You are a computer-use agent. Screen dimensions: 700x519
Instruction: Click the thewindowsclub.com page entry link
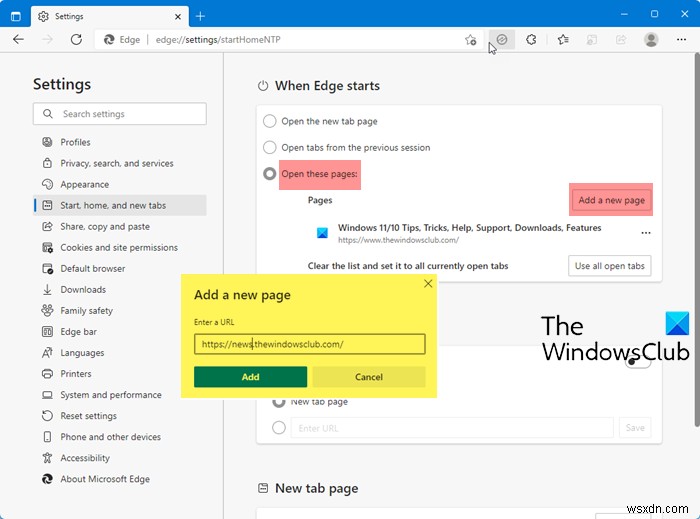pyautogui.click(x=398, y=240)
